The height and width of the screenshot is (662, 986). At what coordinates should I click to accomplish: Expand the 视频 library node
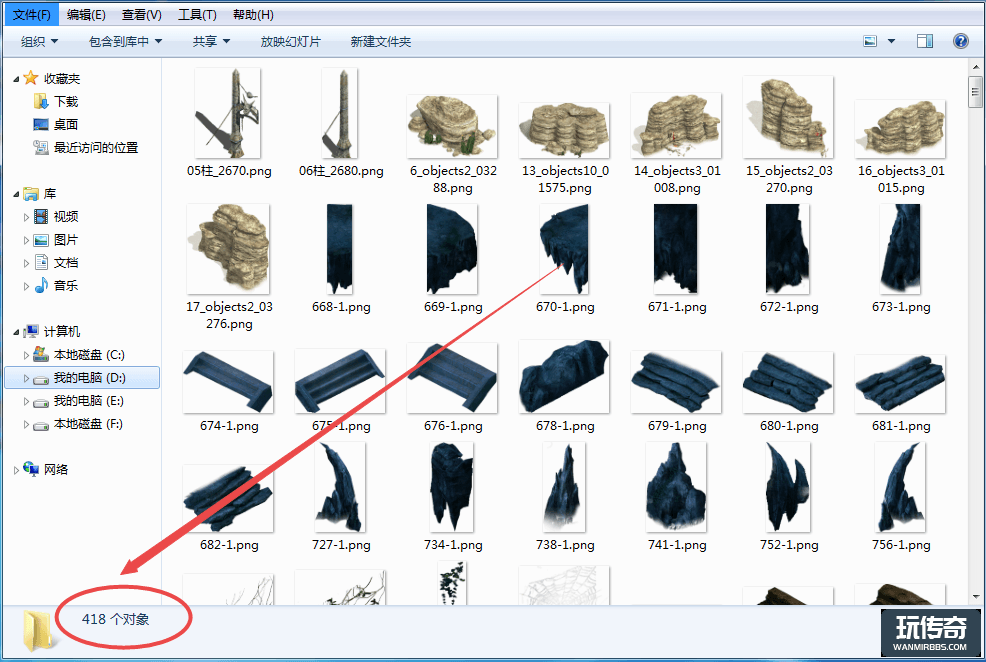coord(26,218)
